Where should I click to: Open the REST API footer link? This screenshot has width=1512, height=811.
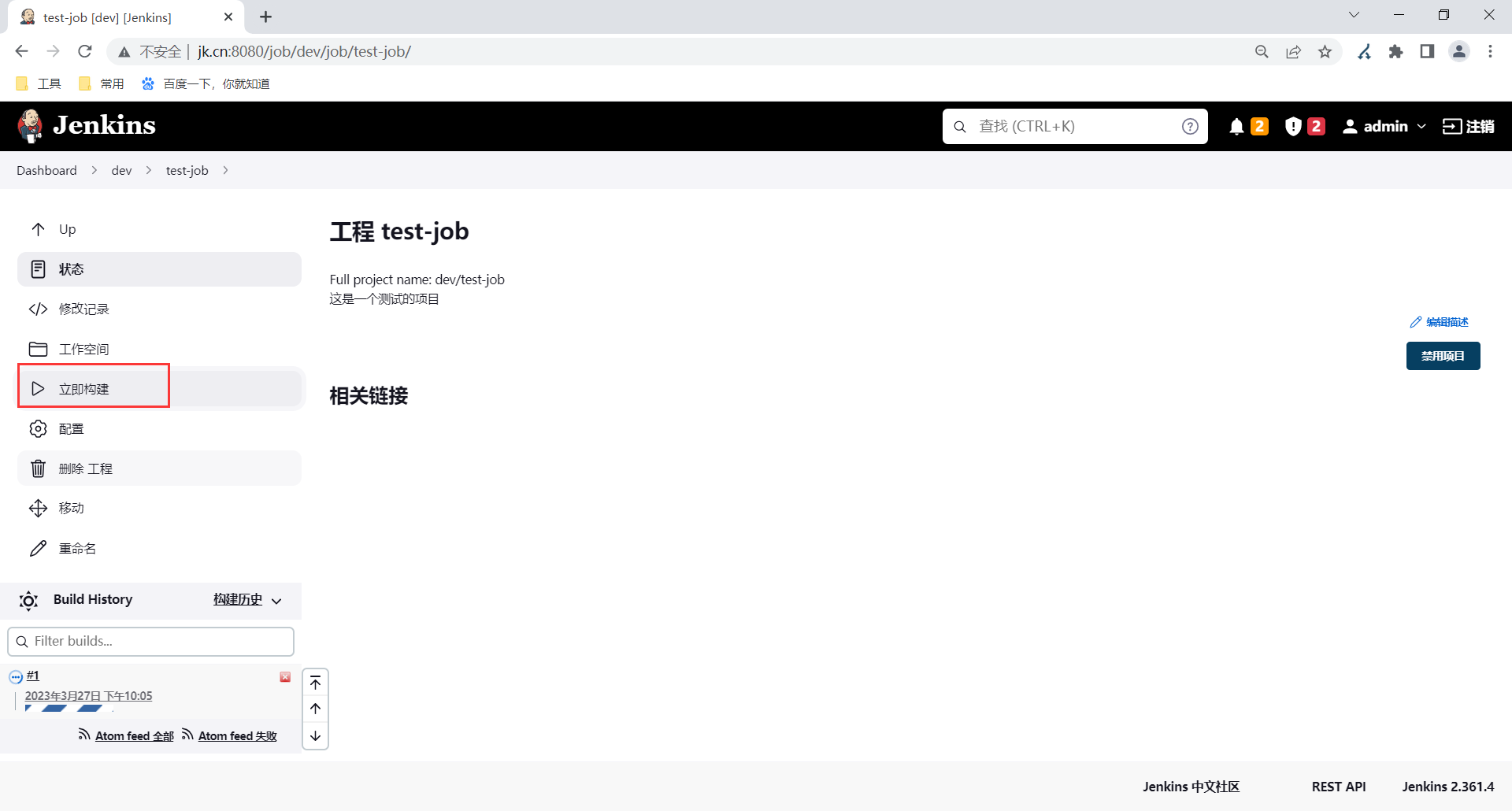pos(1339,787)
